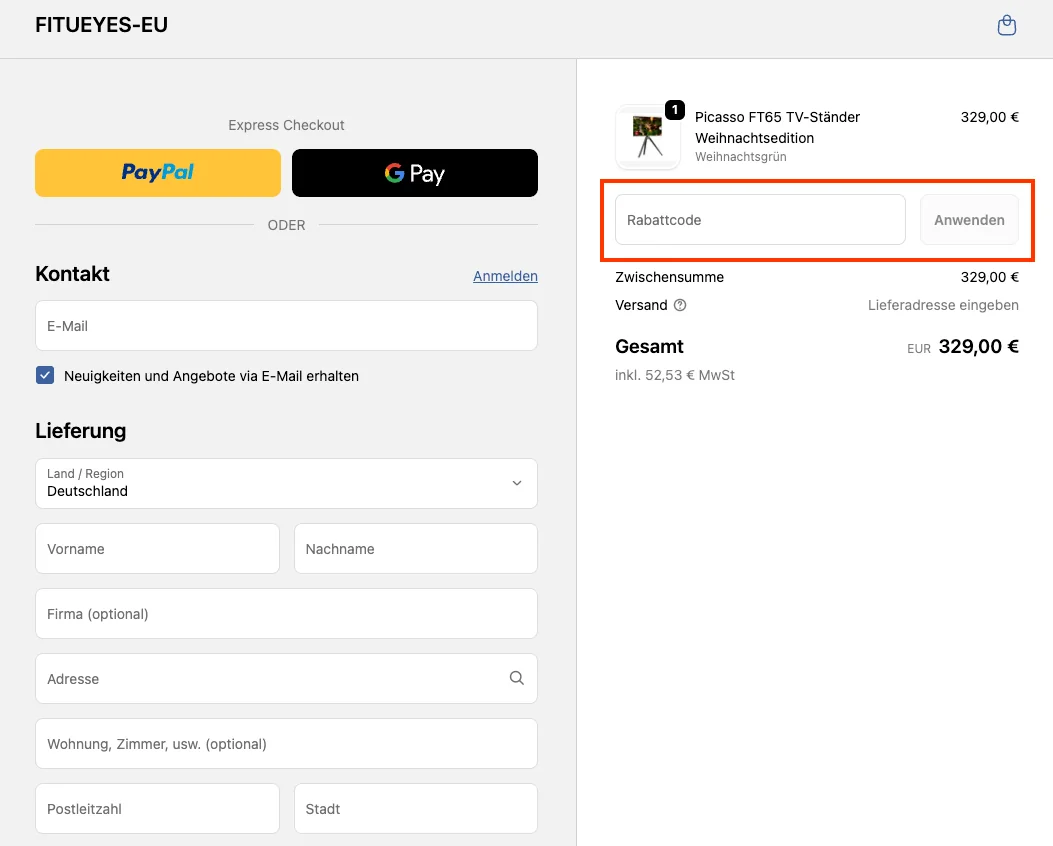Viewport: 1053px width, 846px height.
Task: Focus the Postleitzahl field
Action: point(157,809)
